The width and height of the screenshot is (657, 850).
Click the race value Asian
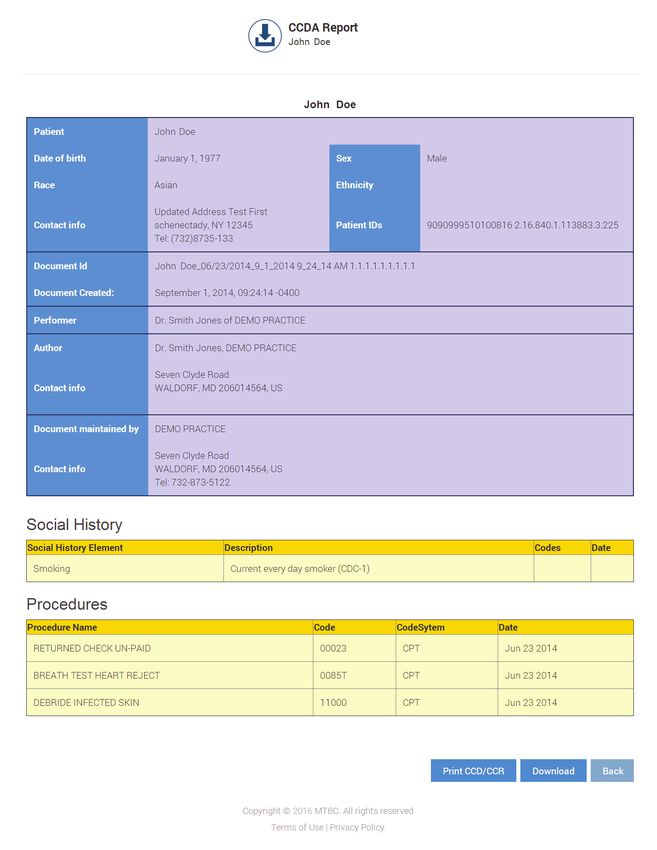(166, 185)
